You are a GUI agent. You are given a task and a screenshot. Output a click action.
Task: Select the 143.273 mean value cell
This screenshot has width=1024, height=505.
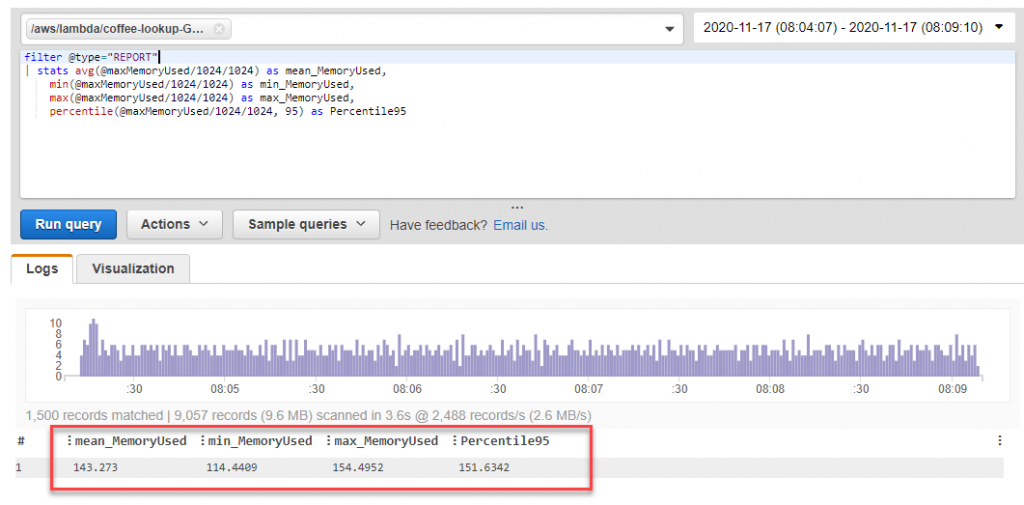[95, 468]
